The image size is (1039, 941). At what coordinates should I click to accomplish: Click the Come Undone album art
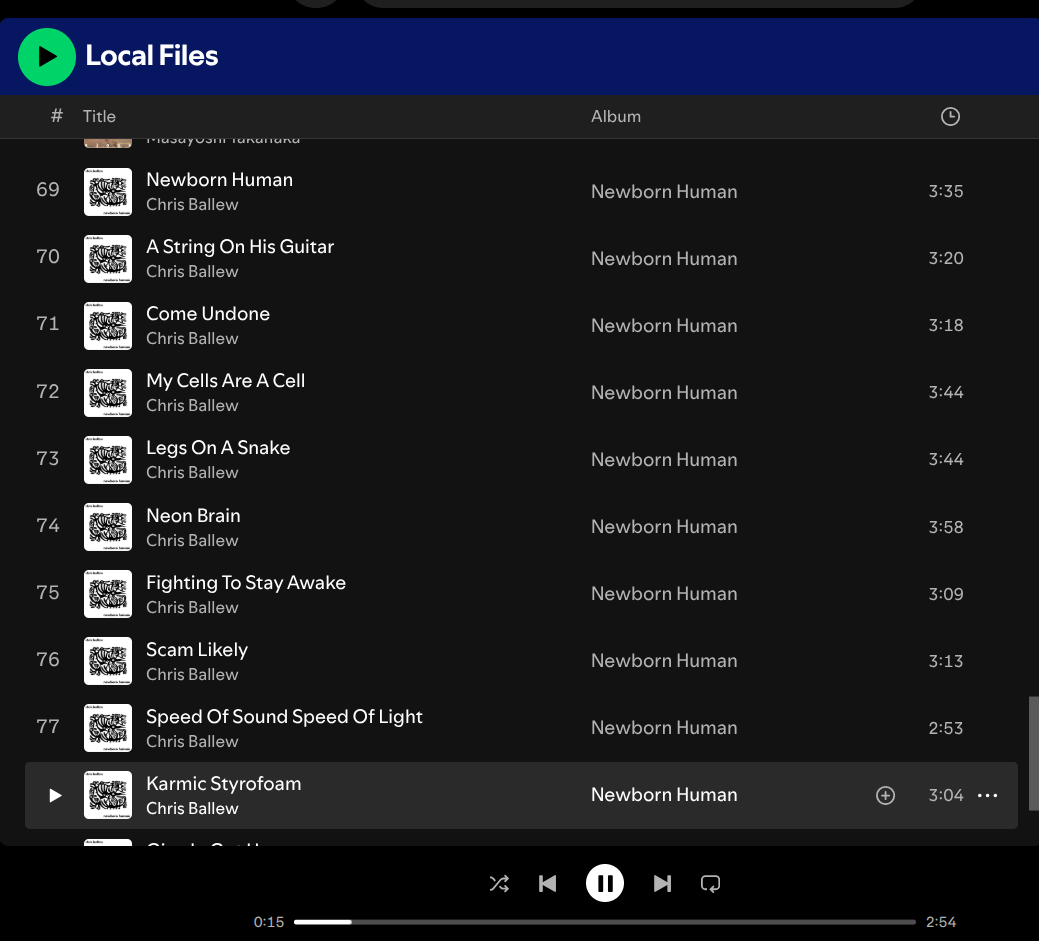[108, 325]
